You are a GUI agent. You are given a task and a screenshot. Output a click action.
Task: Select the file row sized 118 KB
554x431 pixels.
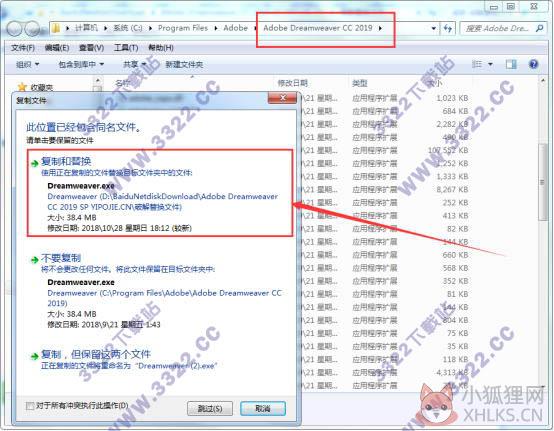coord(386,359)
